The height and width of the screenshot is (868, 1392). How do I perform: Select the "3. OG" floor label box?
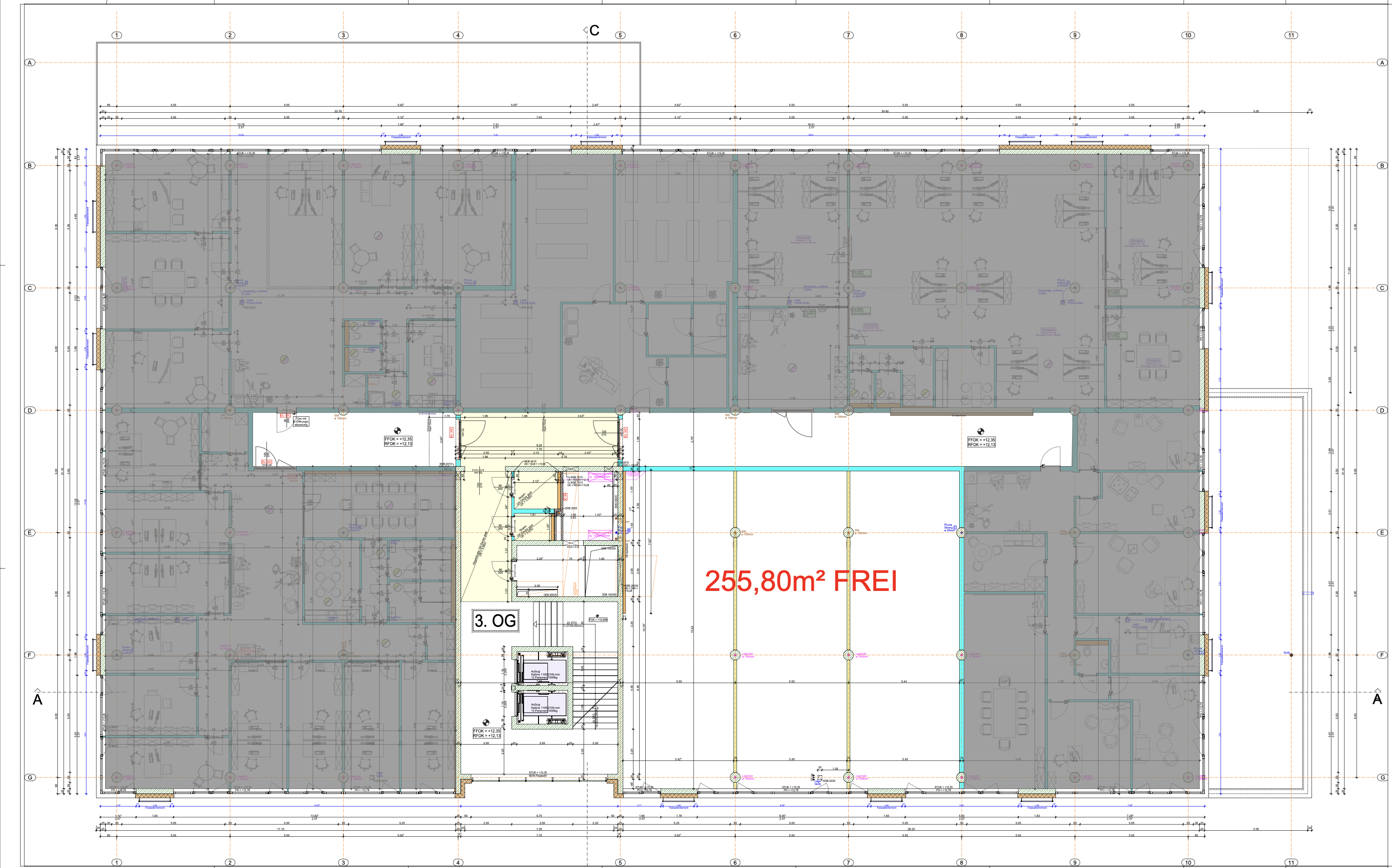(495, 621)
